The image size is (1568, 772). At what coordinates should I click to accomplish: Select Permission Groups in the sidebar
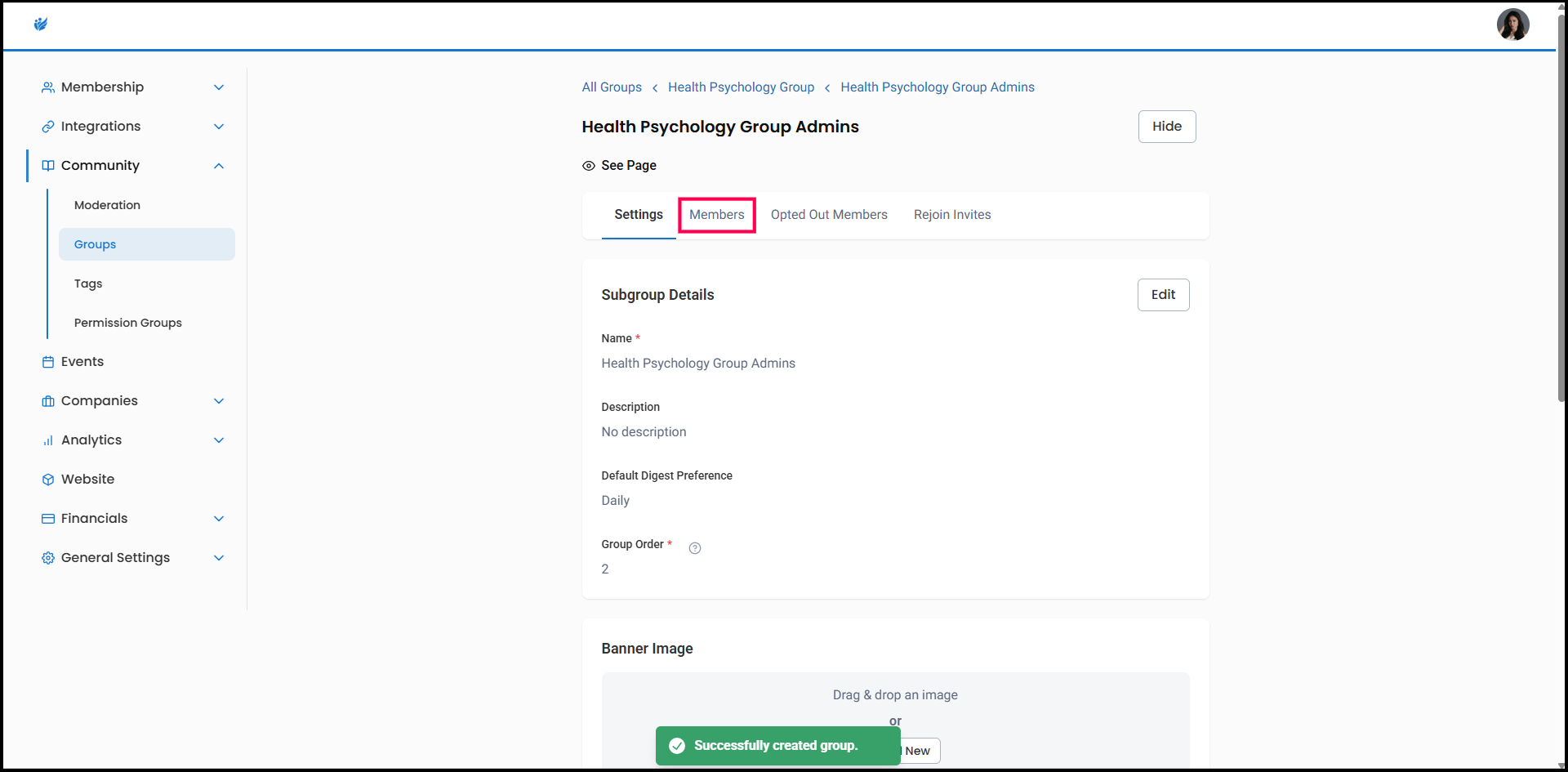(128, 323)
